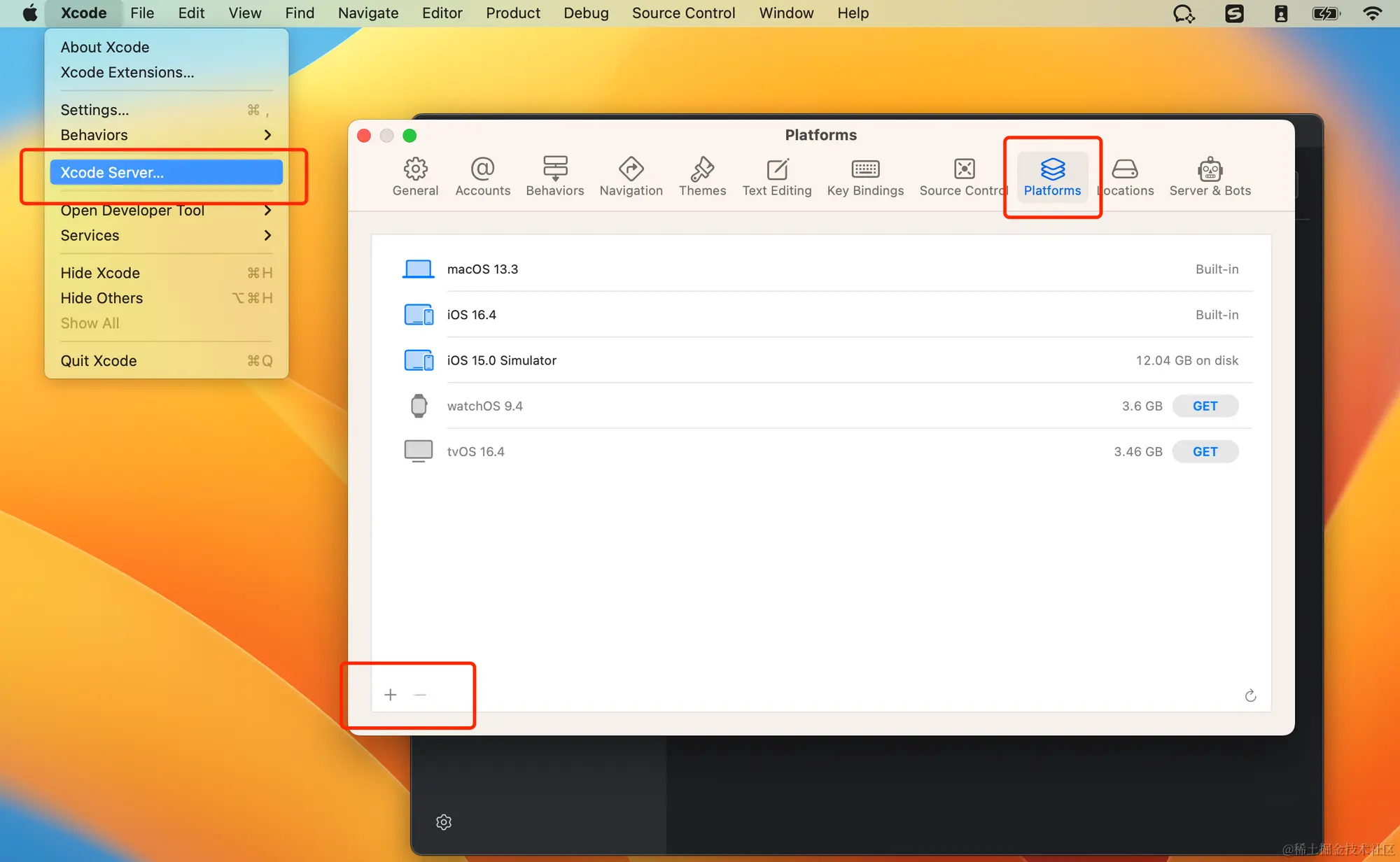Image resolution: width=1400 pixels, height=862 pixels.
Task: Switch to Behaviors settings pane
Action: (554, 176)
